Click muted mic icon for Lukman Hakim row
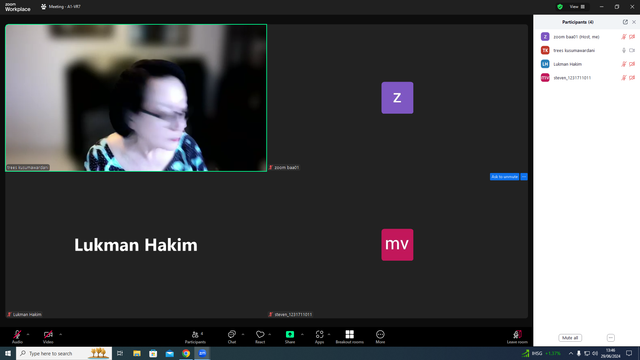Screen dimensions: 640x360 pos(624,64)
